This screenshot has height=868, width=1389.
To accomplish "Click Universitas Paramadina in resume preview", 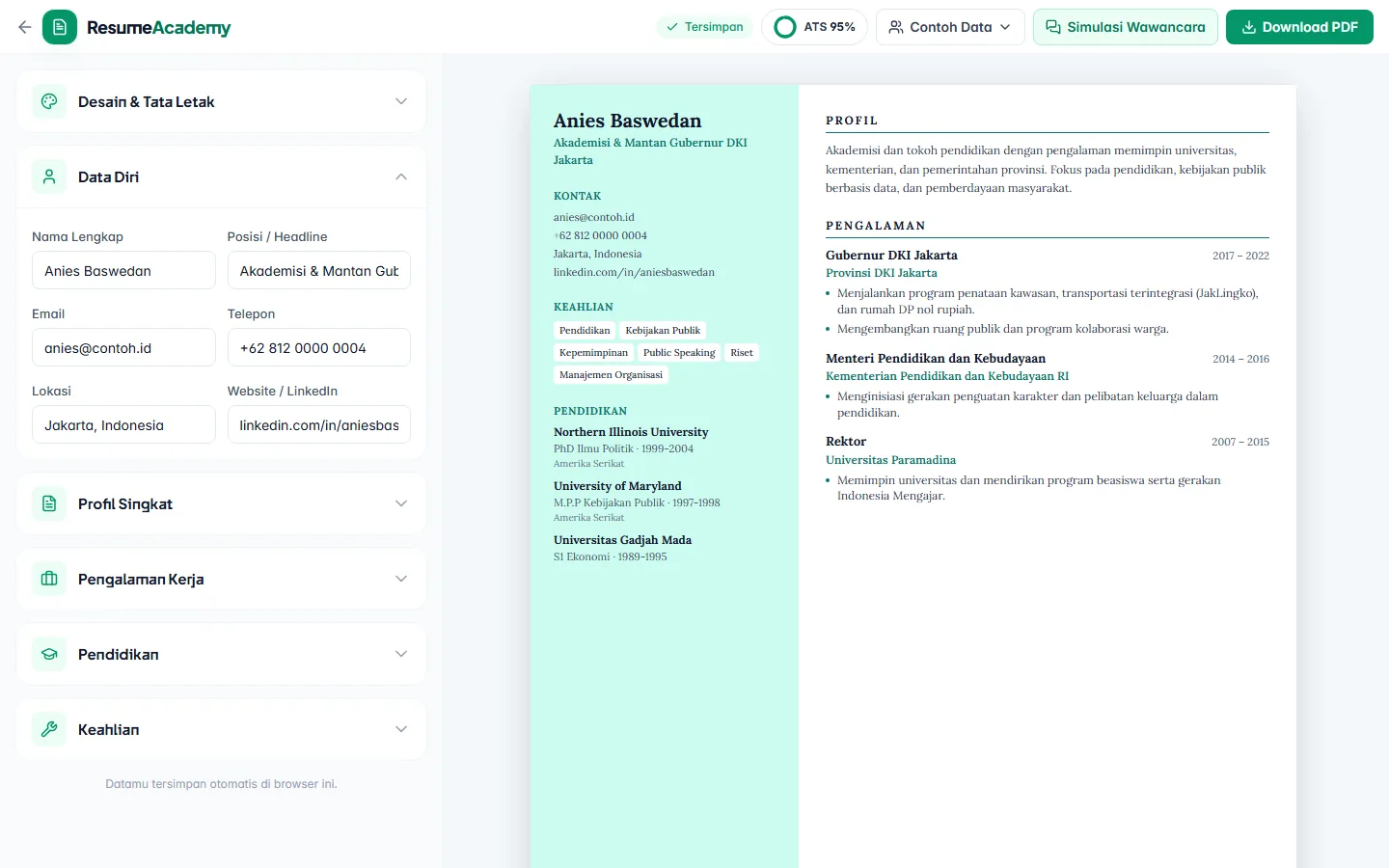I will tap(890, 460).
